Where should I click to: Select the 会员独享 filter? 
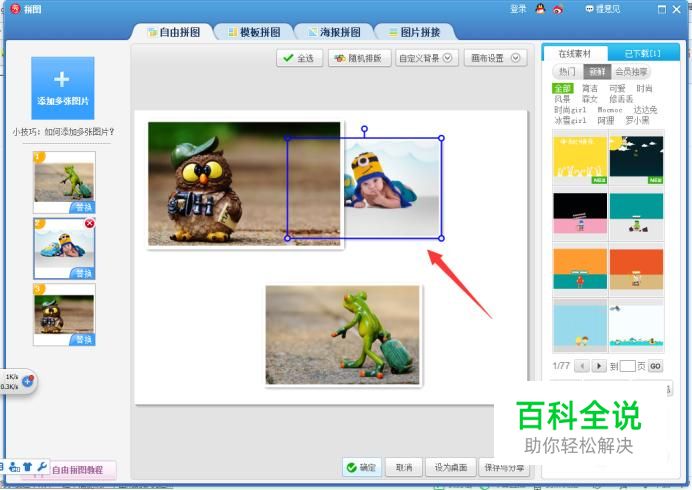[x=631, y=72]
